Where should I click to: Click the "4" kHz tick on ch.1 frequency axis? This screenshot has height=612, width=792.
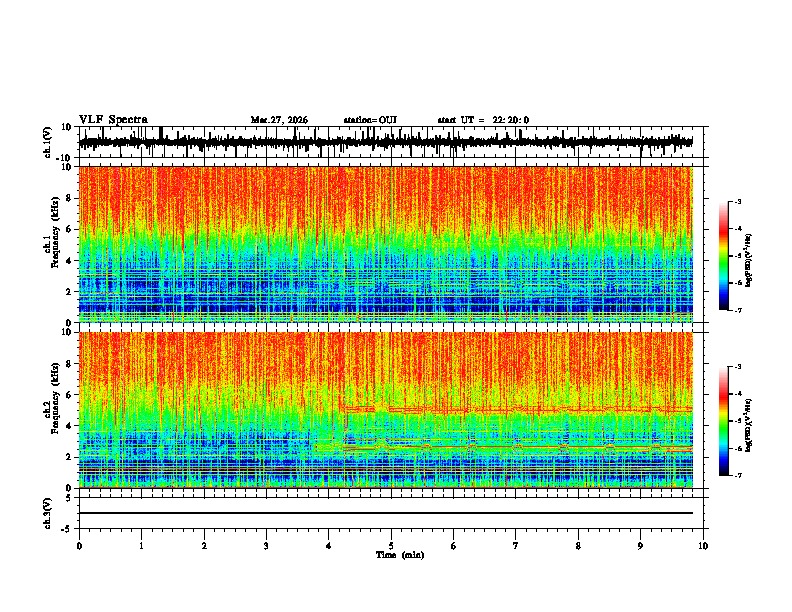(69, 261)
